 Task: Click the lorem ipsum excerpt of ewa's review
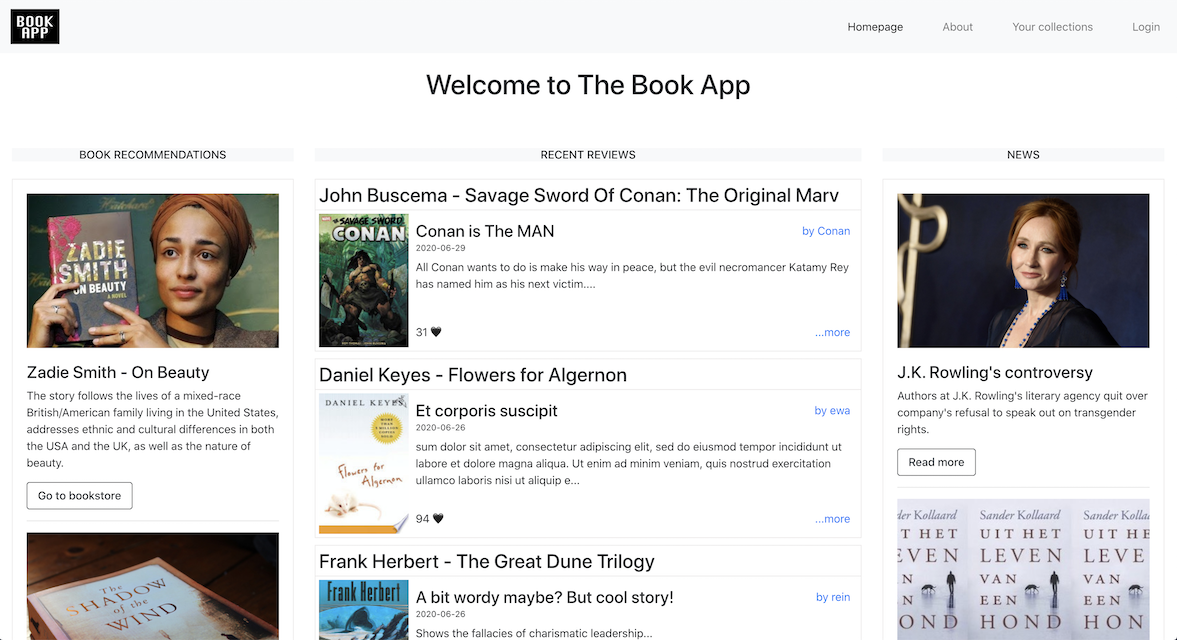(x=629, y=464)
